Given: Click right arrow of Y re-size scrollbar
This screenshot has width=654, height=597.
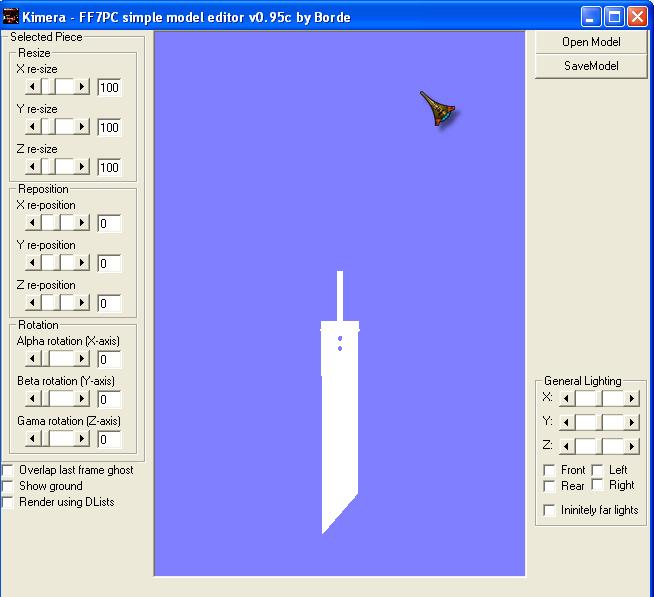Looking at the screenshot, I should pos(82,126).
